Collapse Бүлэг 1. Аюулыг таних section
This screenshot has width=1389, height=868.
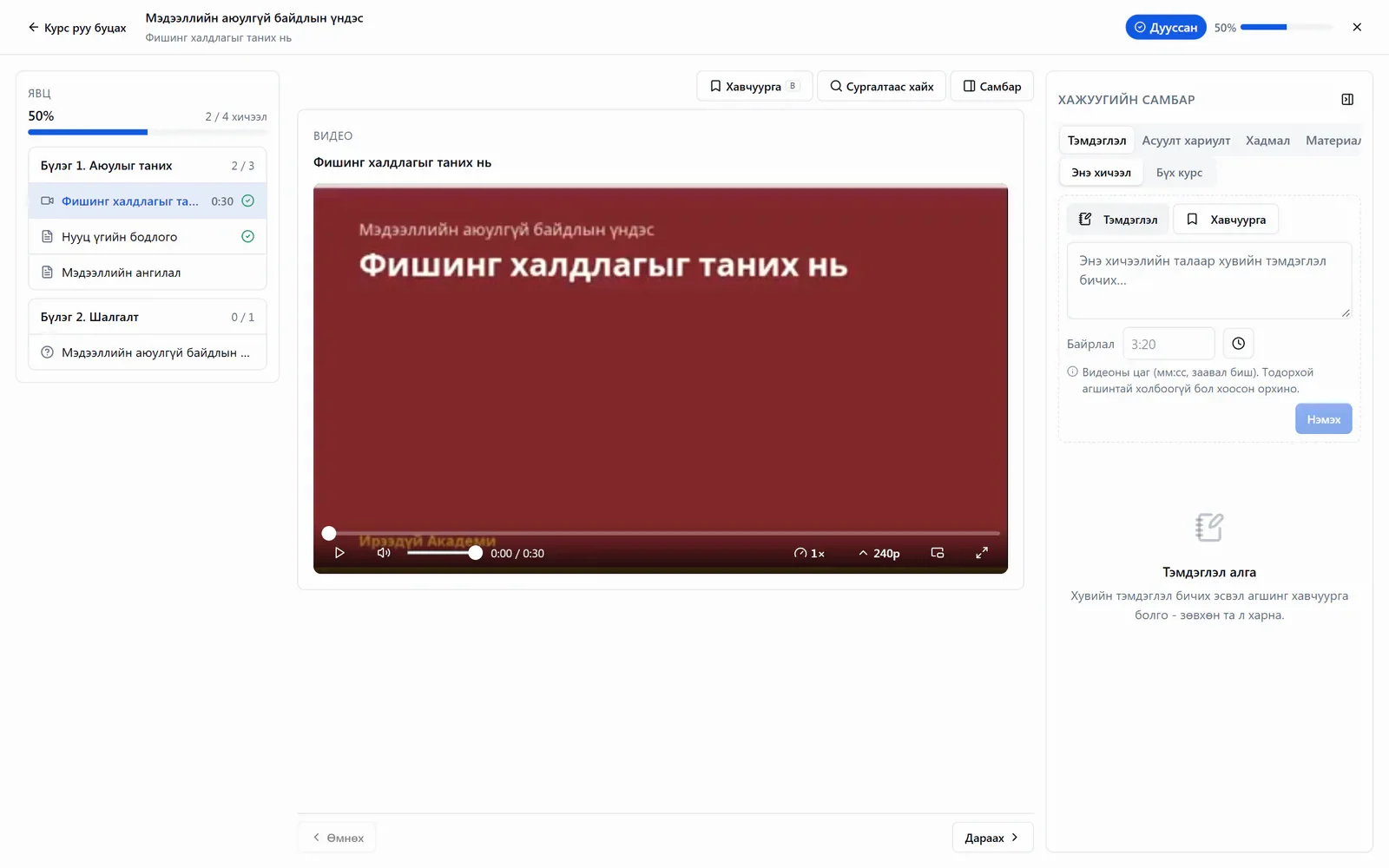pos(148,166)
